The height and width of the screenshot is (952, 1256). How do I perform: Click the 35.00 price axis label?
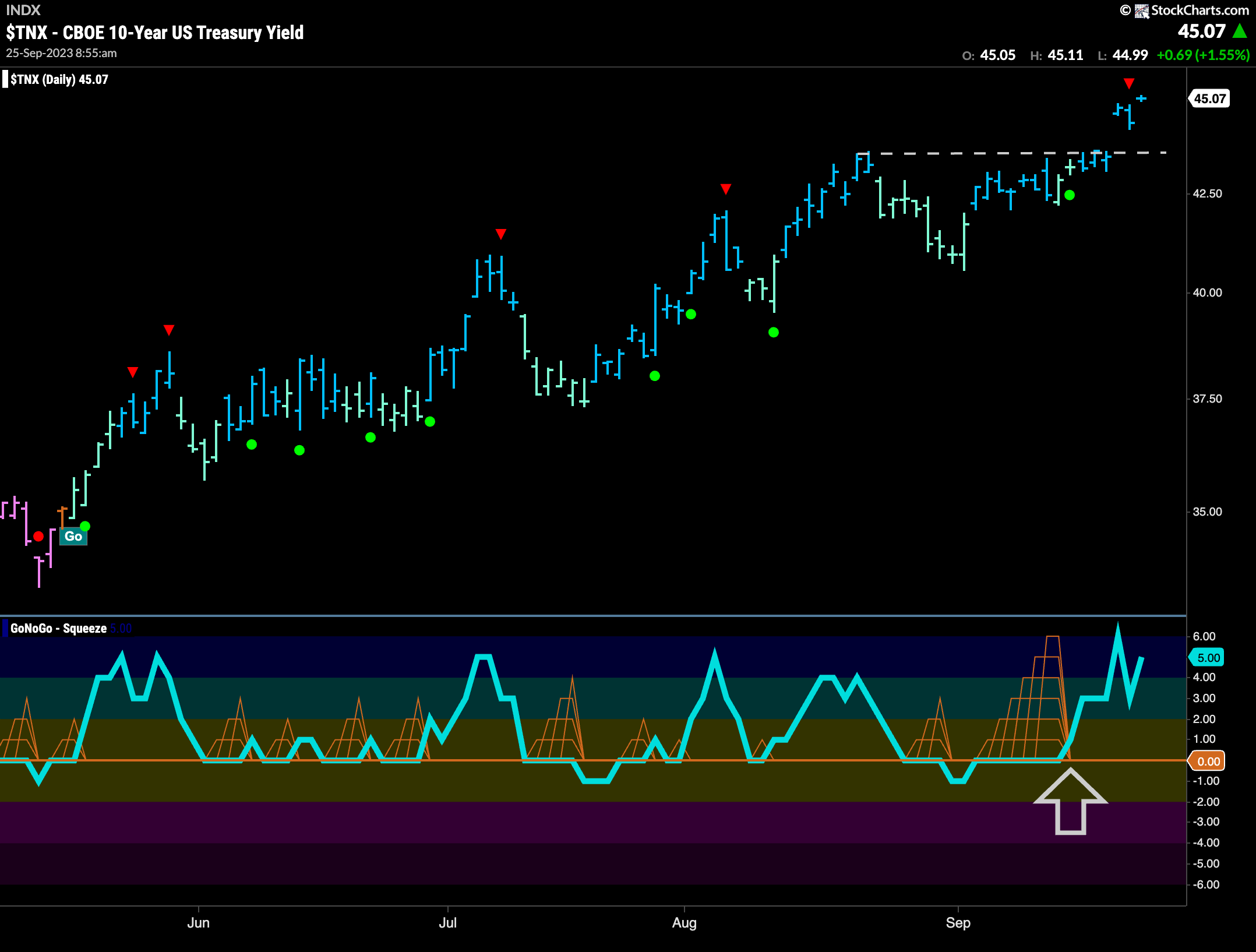click(x=1207, y=512)
